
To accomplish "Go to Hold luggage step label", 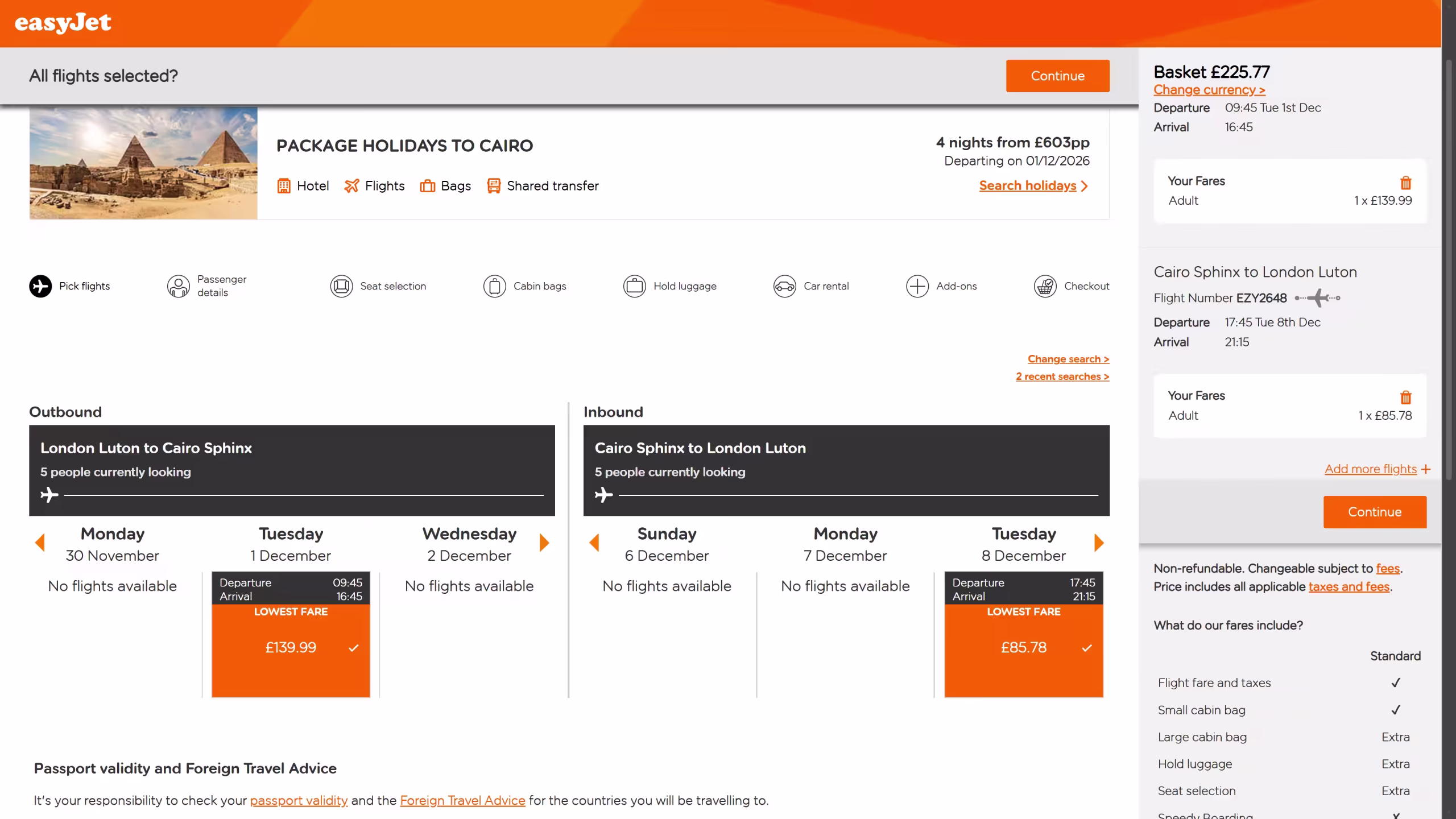I will pos(685,286).
